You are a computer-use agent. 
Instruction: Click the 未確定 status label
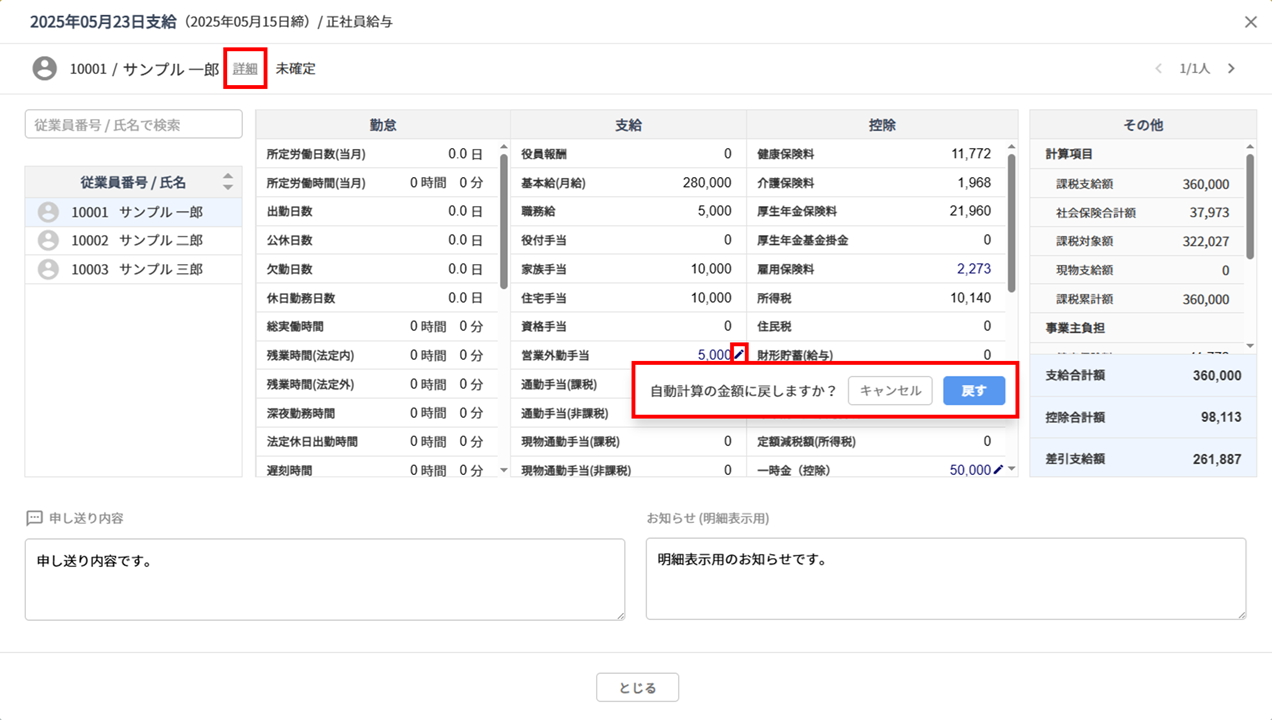coord(296,69)
